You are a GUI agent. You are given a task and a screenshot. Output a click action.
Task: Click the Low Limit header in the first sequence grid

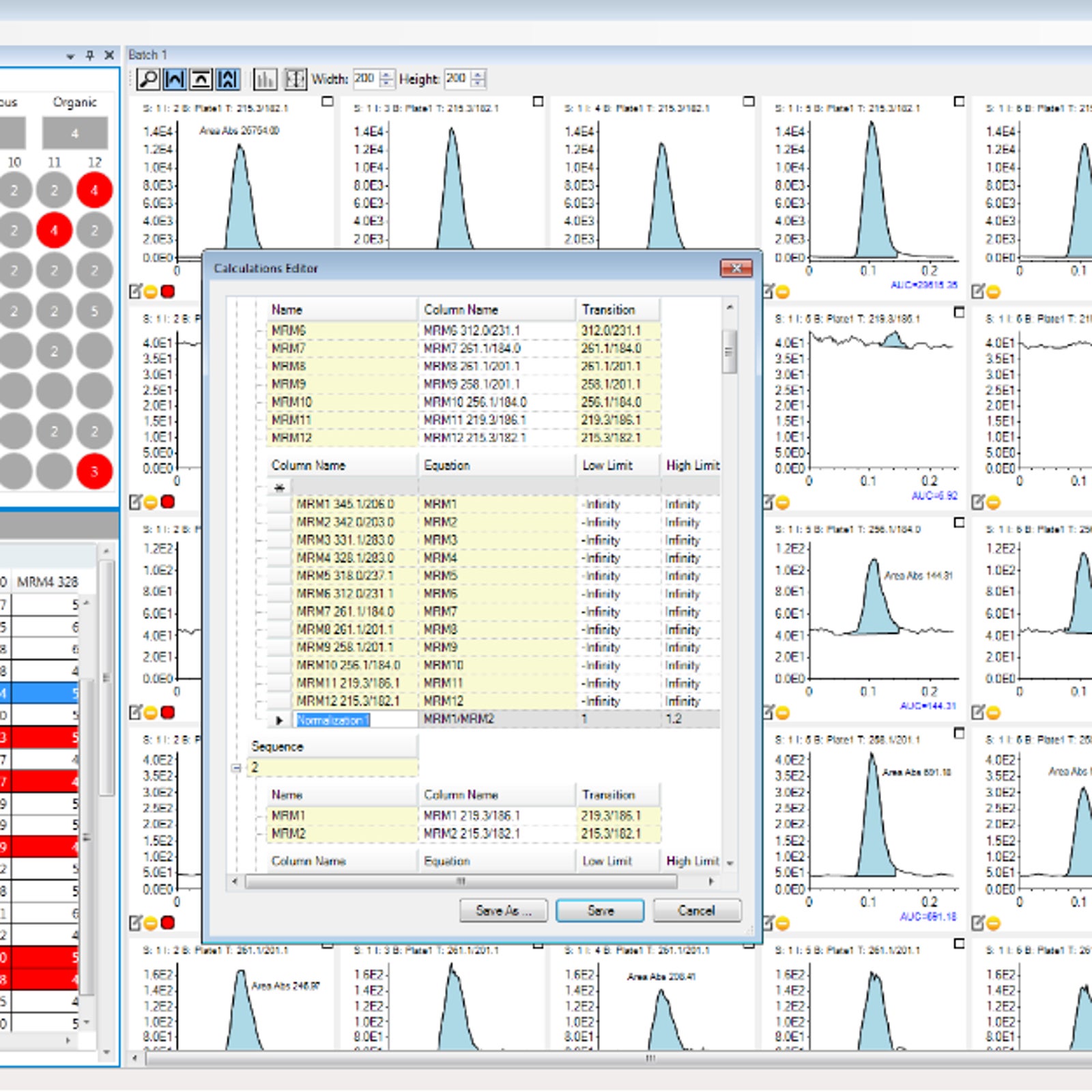(618, 465)
